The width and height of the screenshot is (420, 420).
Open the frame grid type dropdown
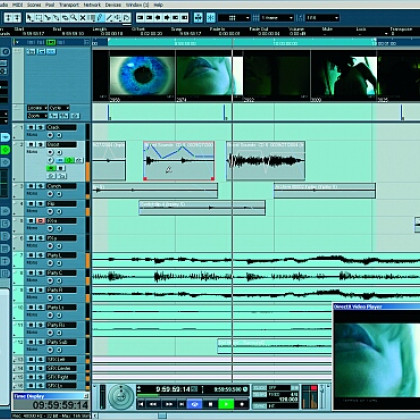pos(277,18)
